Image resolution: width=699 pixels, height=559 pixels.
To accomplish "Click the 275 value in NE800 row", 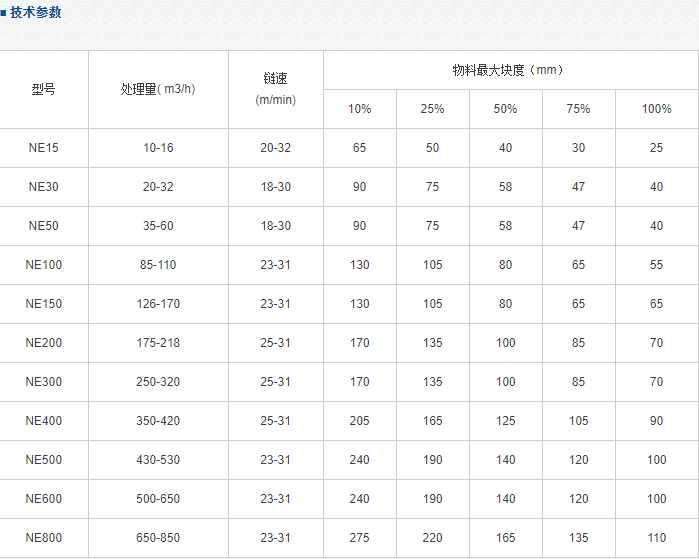I will coord(359,538).
